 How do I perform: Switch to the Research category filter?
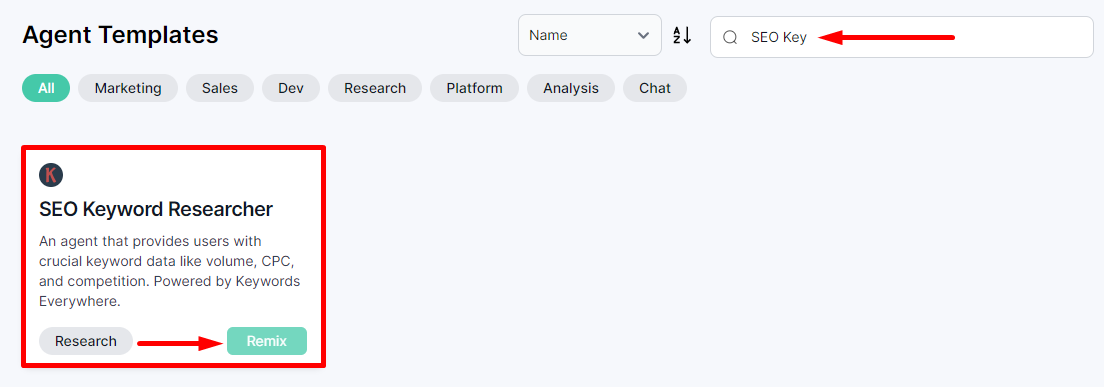click(375, 88)
